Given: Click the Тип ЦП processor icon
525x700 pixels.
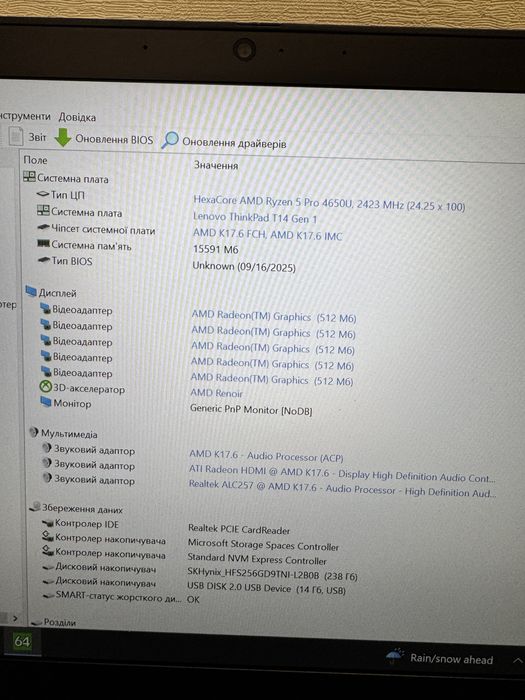Looking at the screenshot, I should point(43,194).
